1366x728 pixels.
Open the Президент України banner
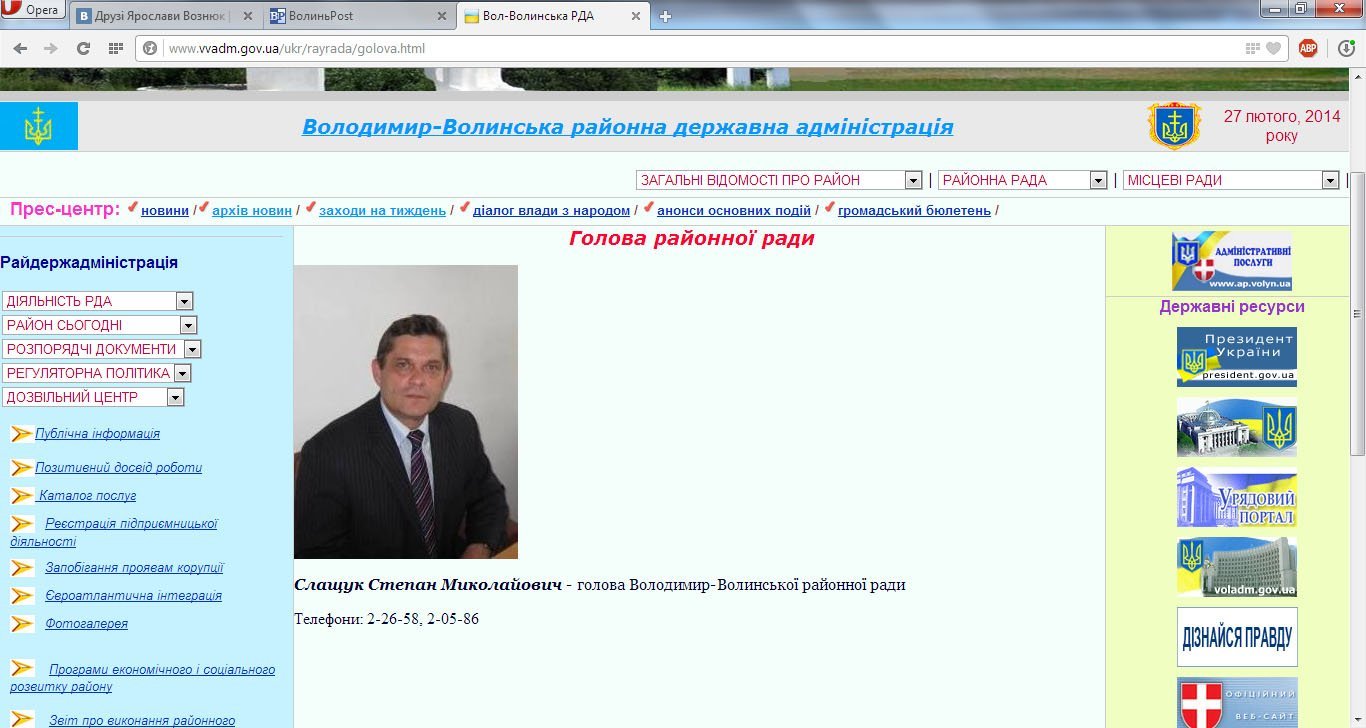pyautogui.click(x=1236, y=357)
